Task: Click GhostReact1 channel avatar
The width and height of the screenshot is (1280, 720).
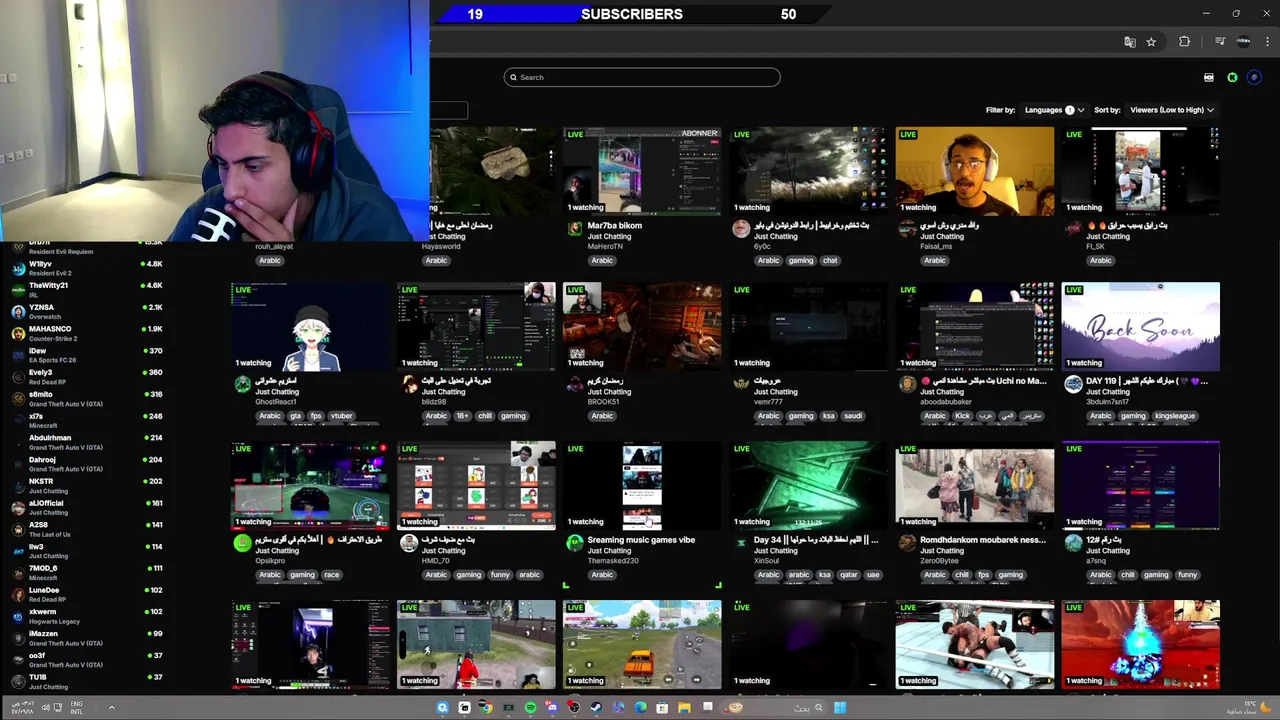Action: point(242,384)
